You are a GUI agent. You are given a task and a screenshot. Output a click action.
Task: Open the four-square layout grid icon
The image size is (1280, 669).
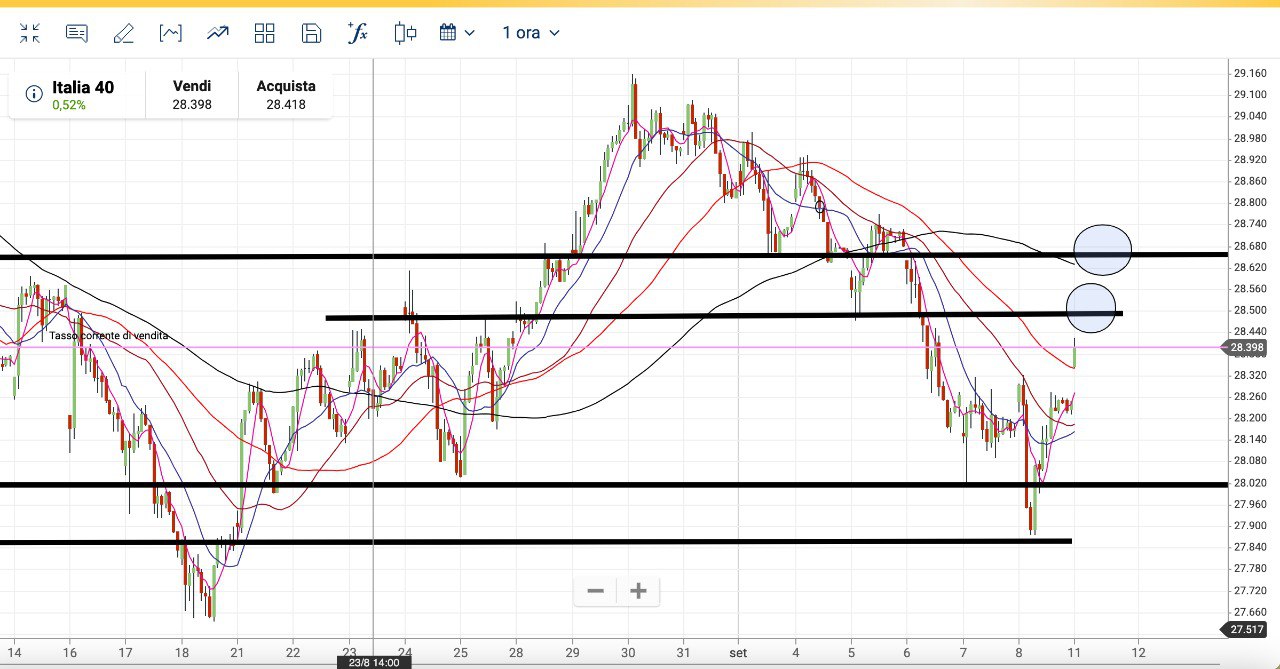265,33
